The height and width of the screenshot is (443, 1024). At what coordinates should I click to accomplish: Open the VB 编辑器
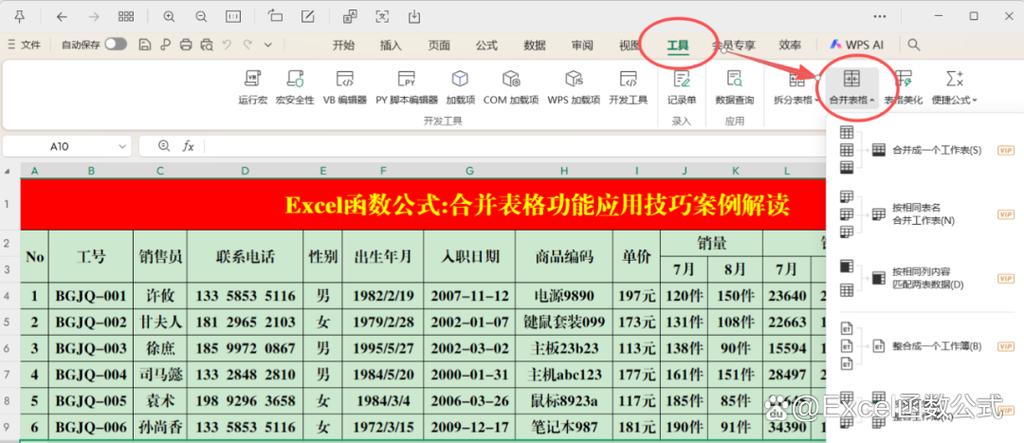pyautogui.click(x=345, y=88)
